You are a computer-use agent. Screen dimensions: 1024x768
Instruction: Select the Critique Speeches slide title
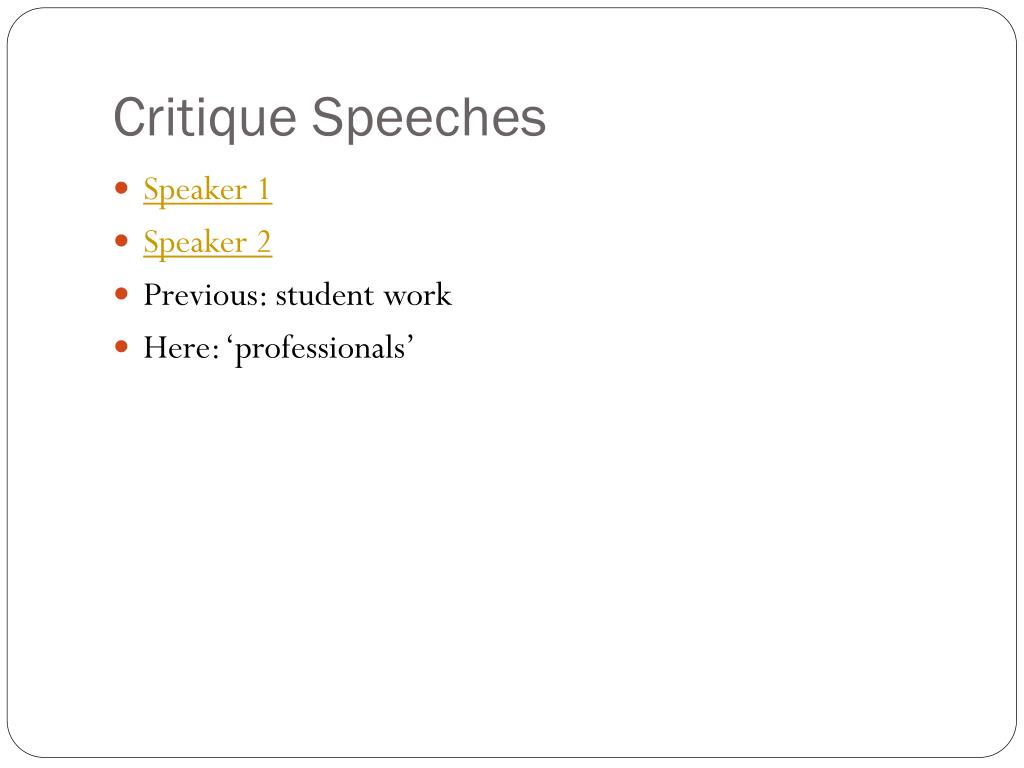[329, 118]
